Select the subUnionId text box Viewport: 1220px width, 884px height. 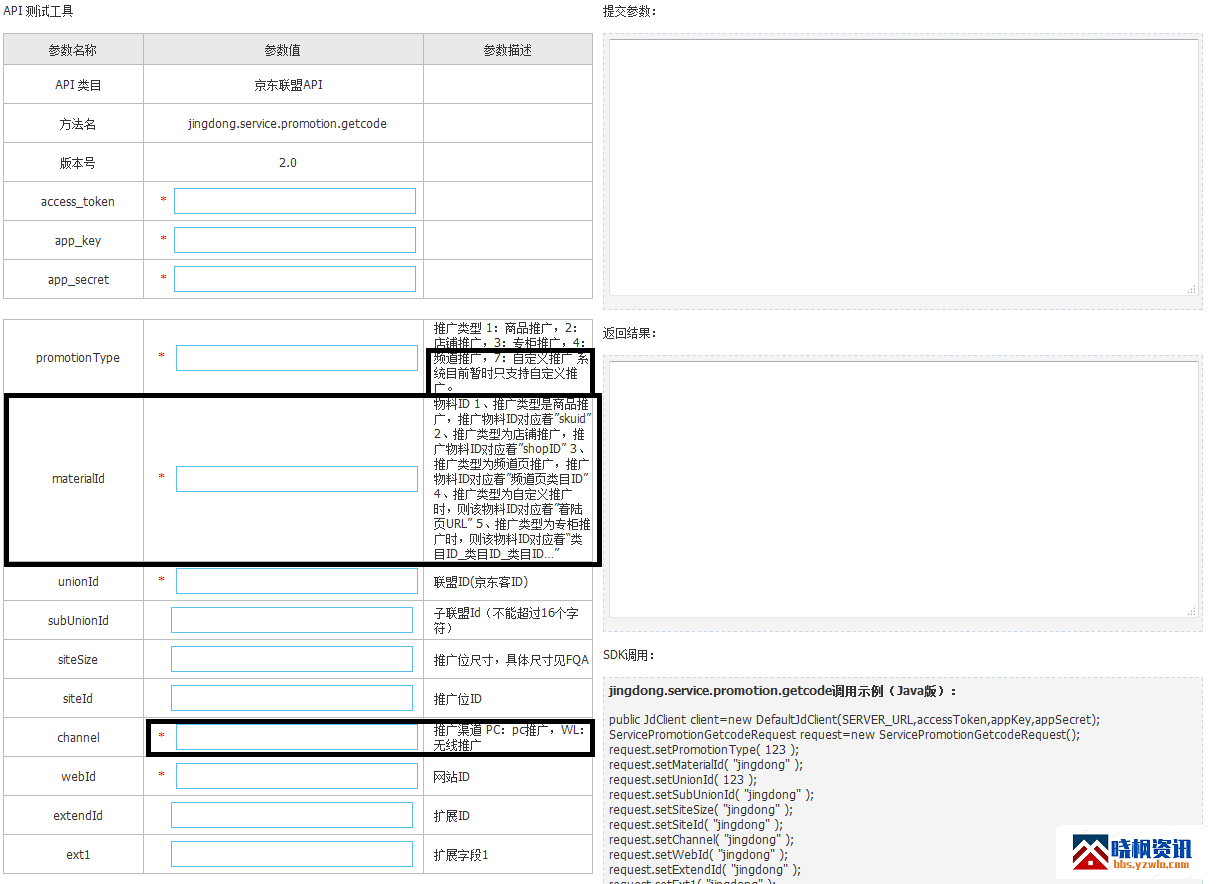pyautogui.click(x=292, y=620)
